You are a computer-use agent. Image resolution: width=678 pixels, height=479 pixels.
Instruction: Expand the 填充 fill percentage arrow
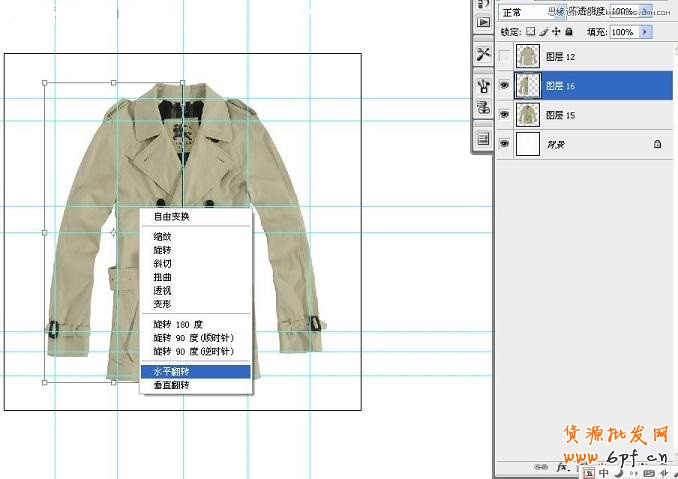coord(645,32)
